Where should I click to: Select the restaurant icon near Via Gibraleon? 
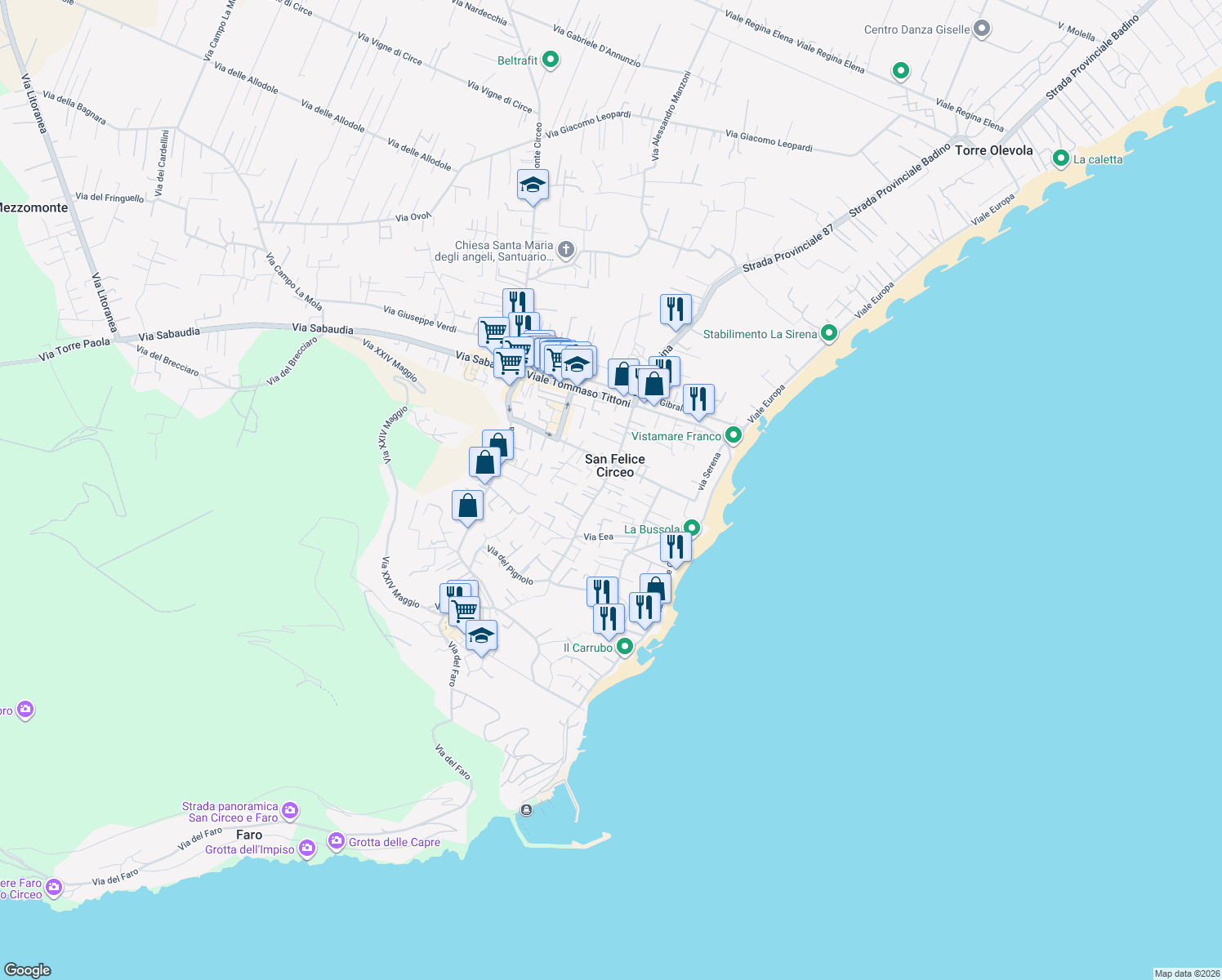pos(699,398)
